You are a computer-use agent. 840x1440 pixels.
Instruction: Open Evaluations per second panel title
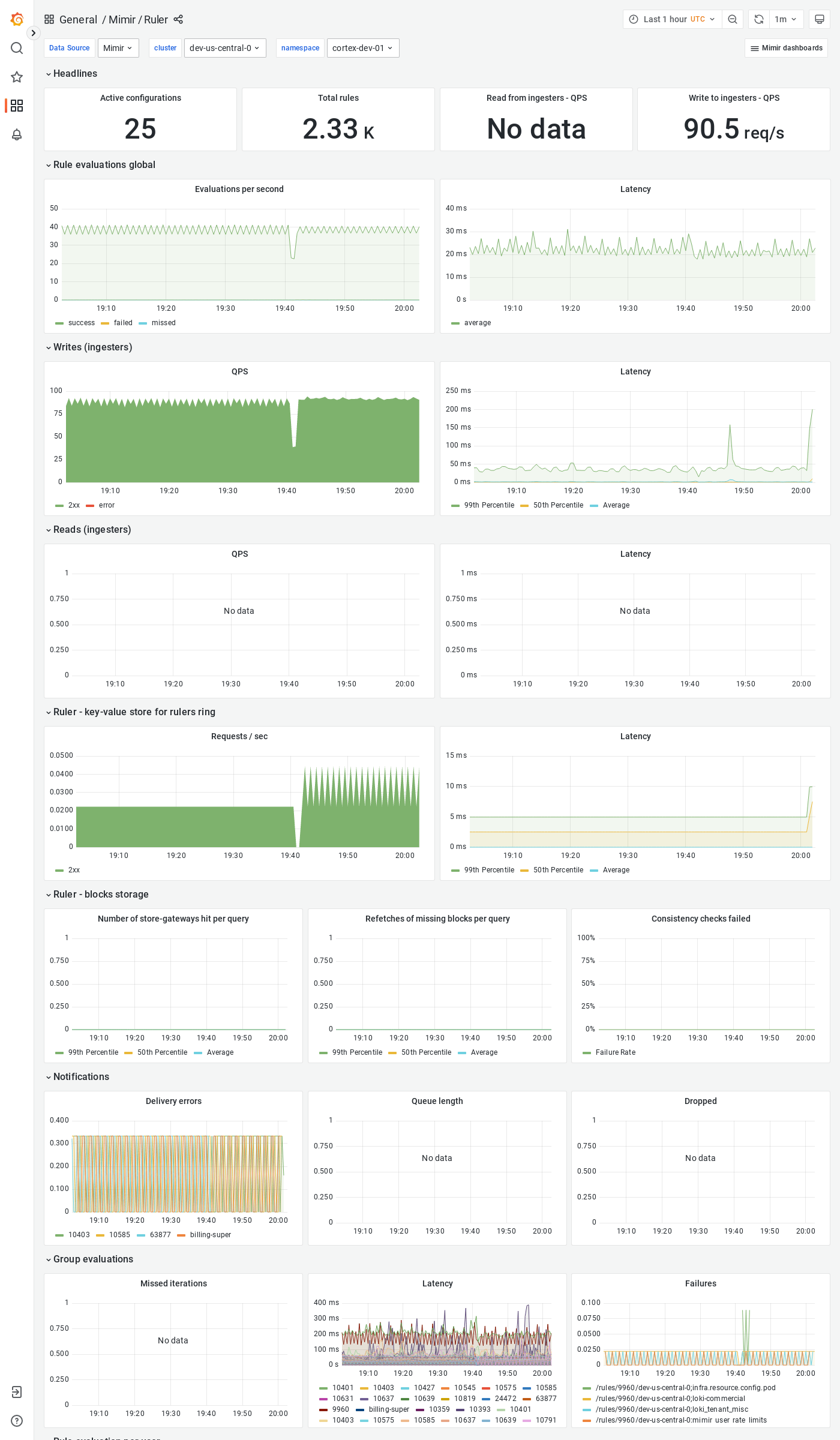(239, 189)
